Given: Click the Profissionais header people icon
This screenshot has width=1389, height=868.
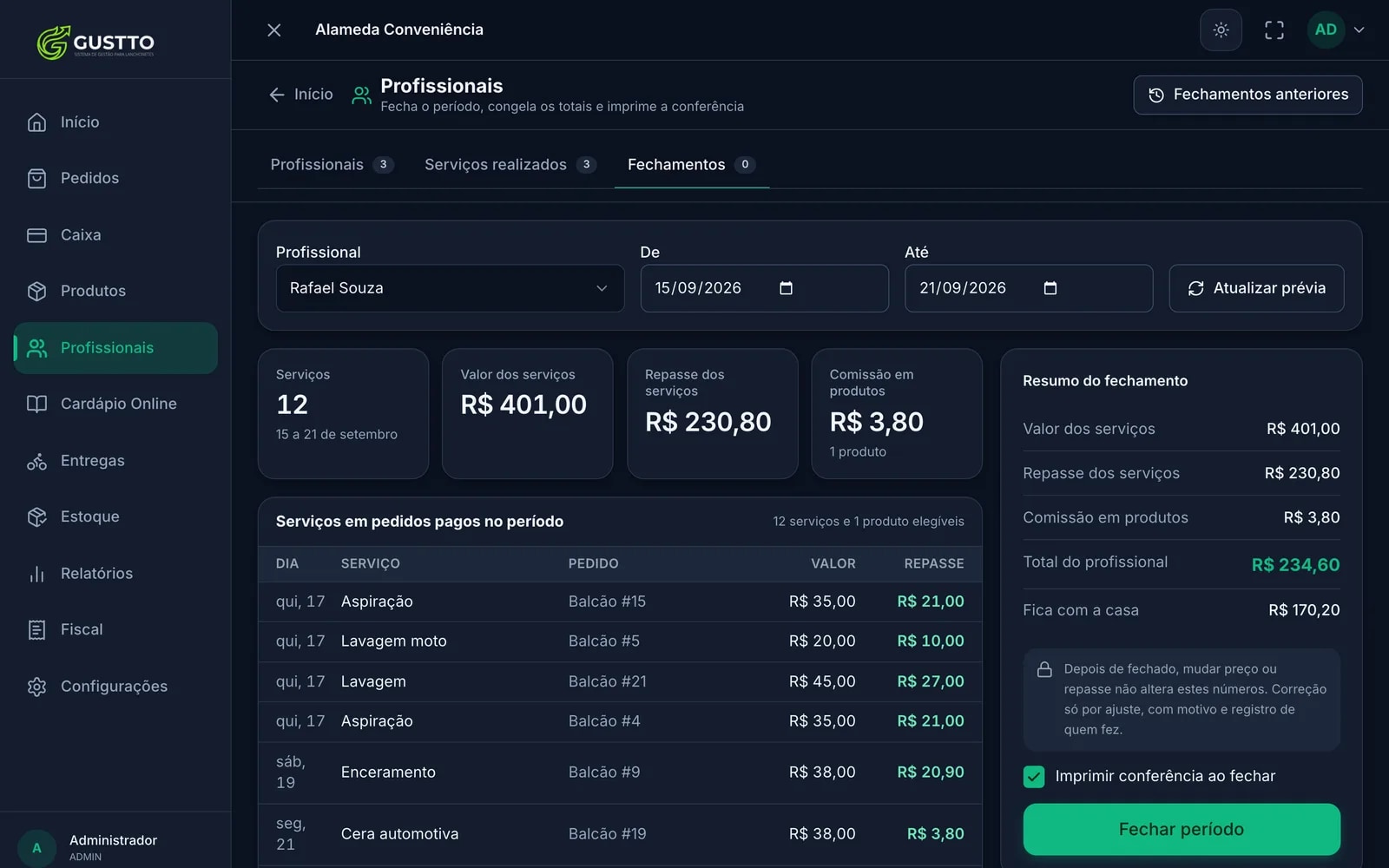Looking at the screenshot, I should point(361,95).
